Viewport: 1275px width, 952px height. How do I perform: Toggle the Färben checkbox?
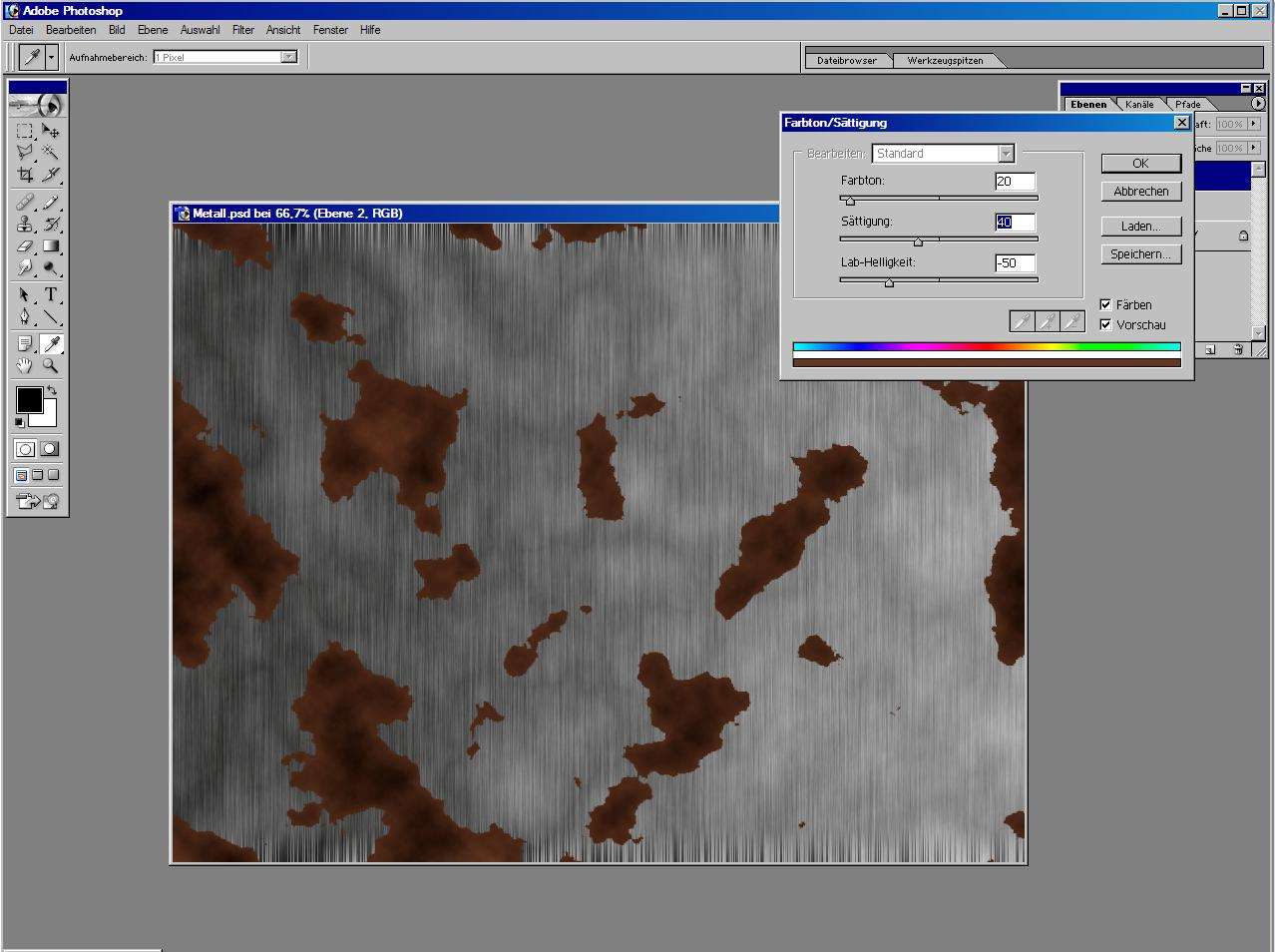coord(1105,304)
